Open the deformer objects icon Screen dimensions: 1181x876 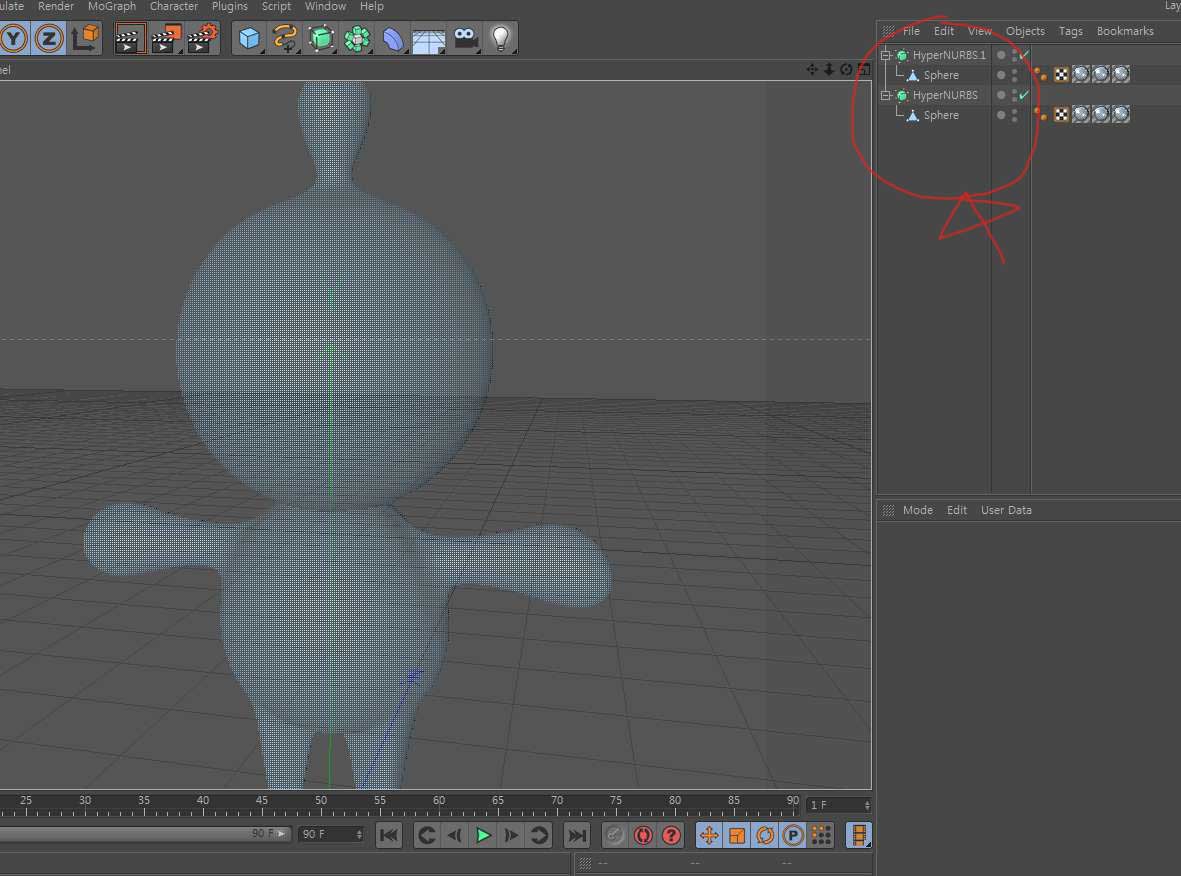click(x=393, y=39)
